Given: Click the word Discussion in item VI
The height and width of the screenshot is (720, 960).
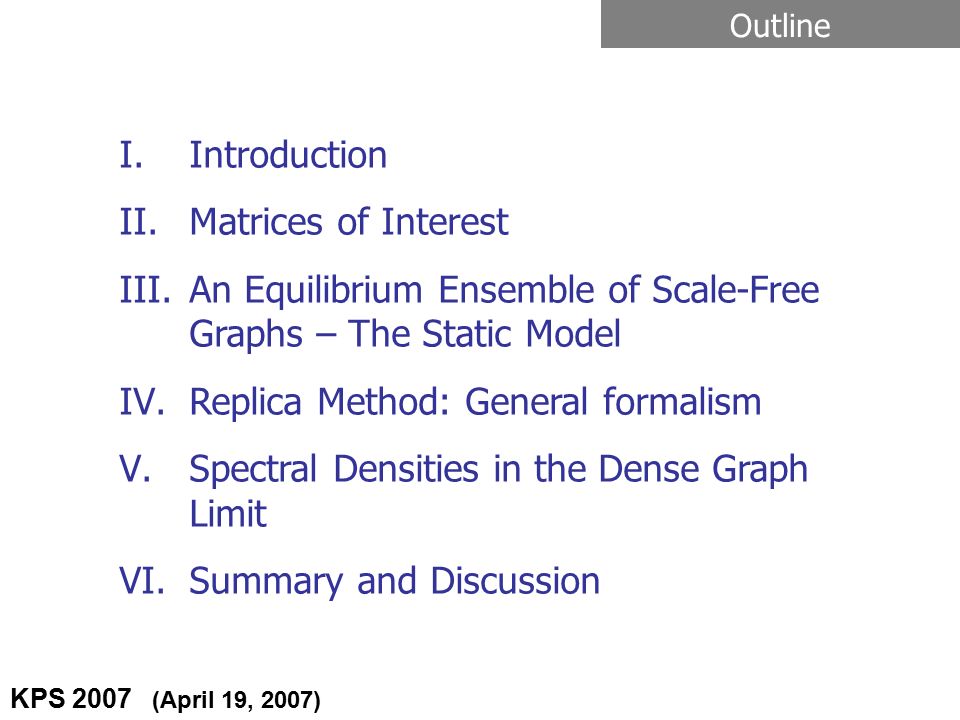Looking at the screenshot, I should [x=515, y=581].
